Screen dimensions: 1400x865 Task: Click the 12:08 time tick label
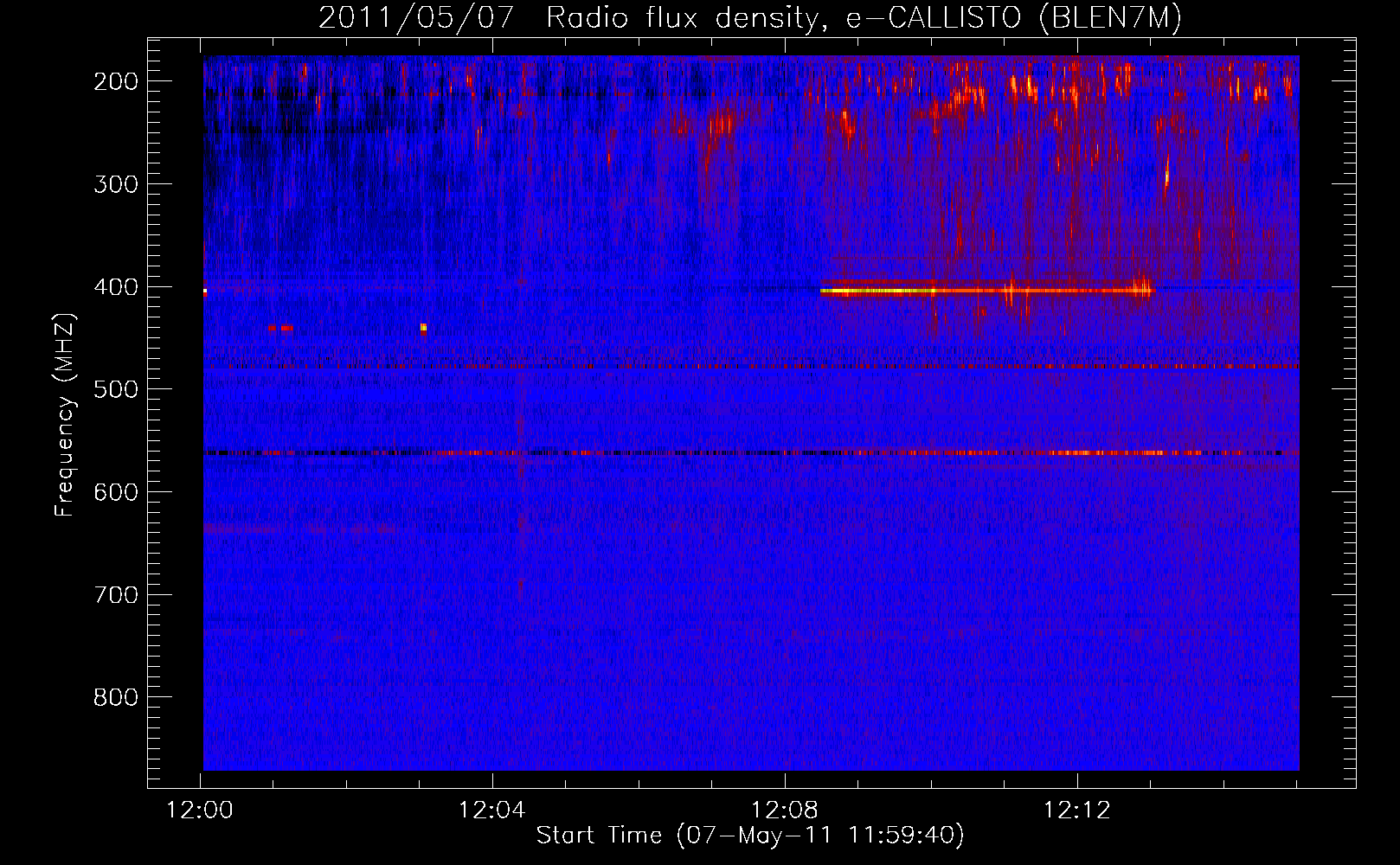[x=785, y=811]
